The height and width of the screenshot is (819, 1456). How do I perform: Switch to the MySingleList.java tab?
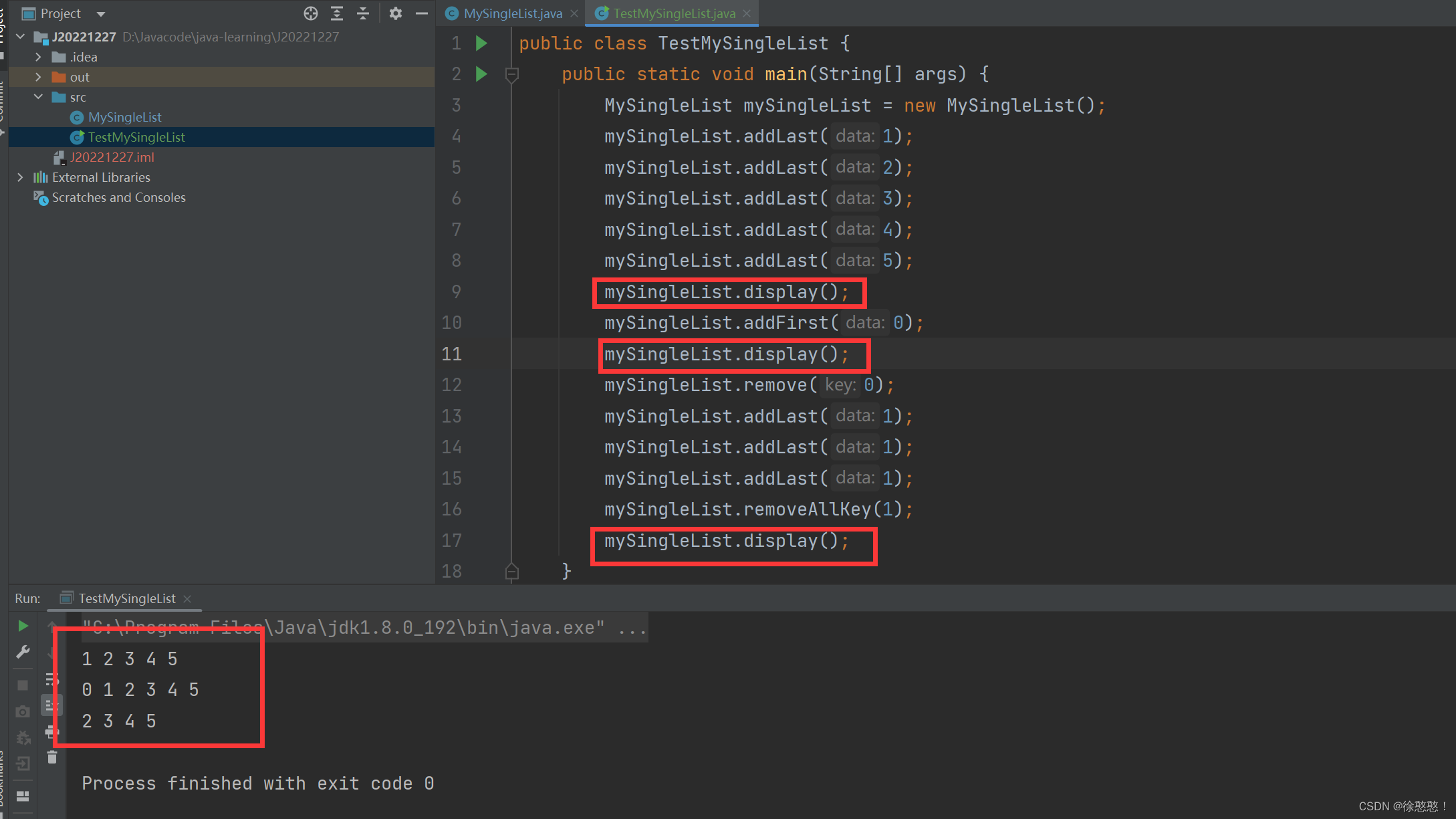512,13
